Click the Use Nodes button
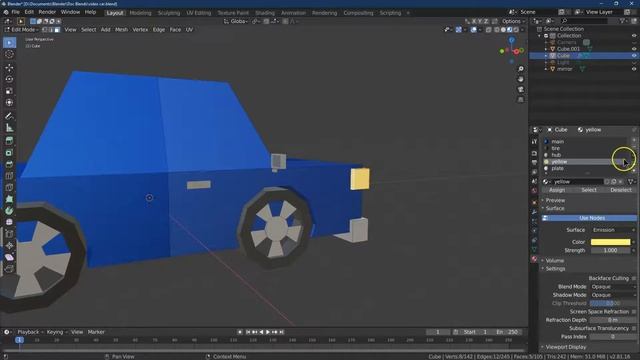Screen dimensions: 640x360 pos(589,218)
